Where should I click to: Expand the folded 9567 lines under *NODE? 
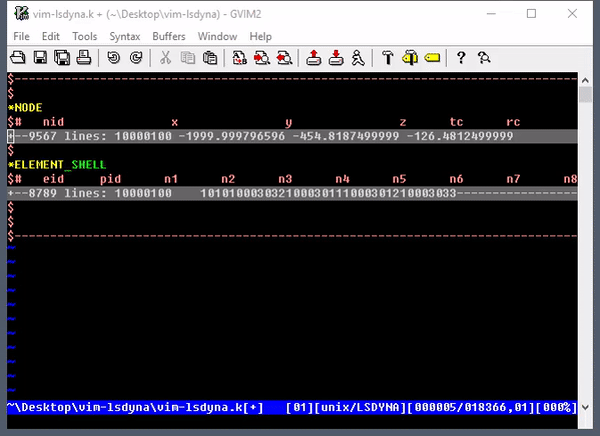click(292, 136)
